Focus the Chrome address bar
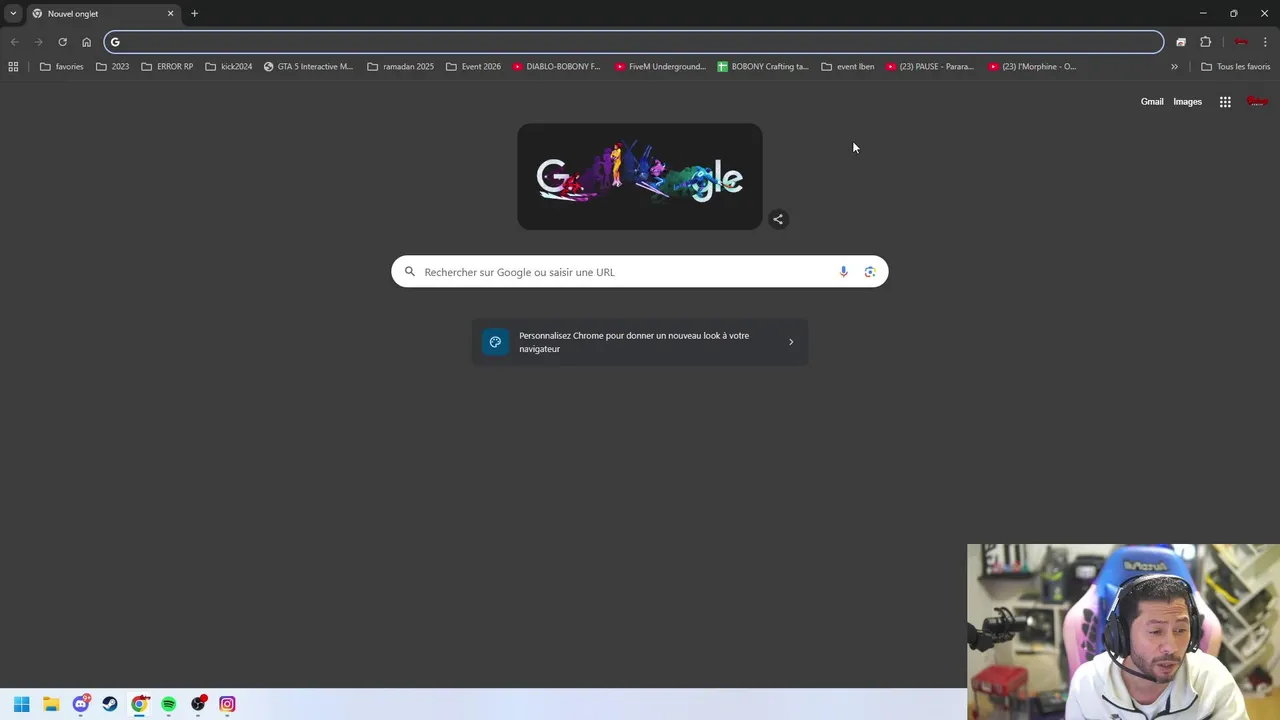Viewport: 1280px width, 720px height. point(634,42)
